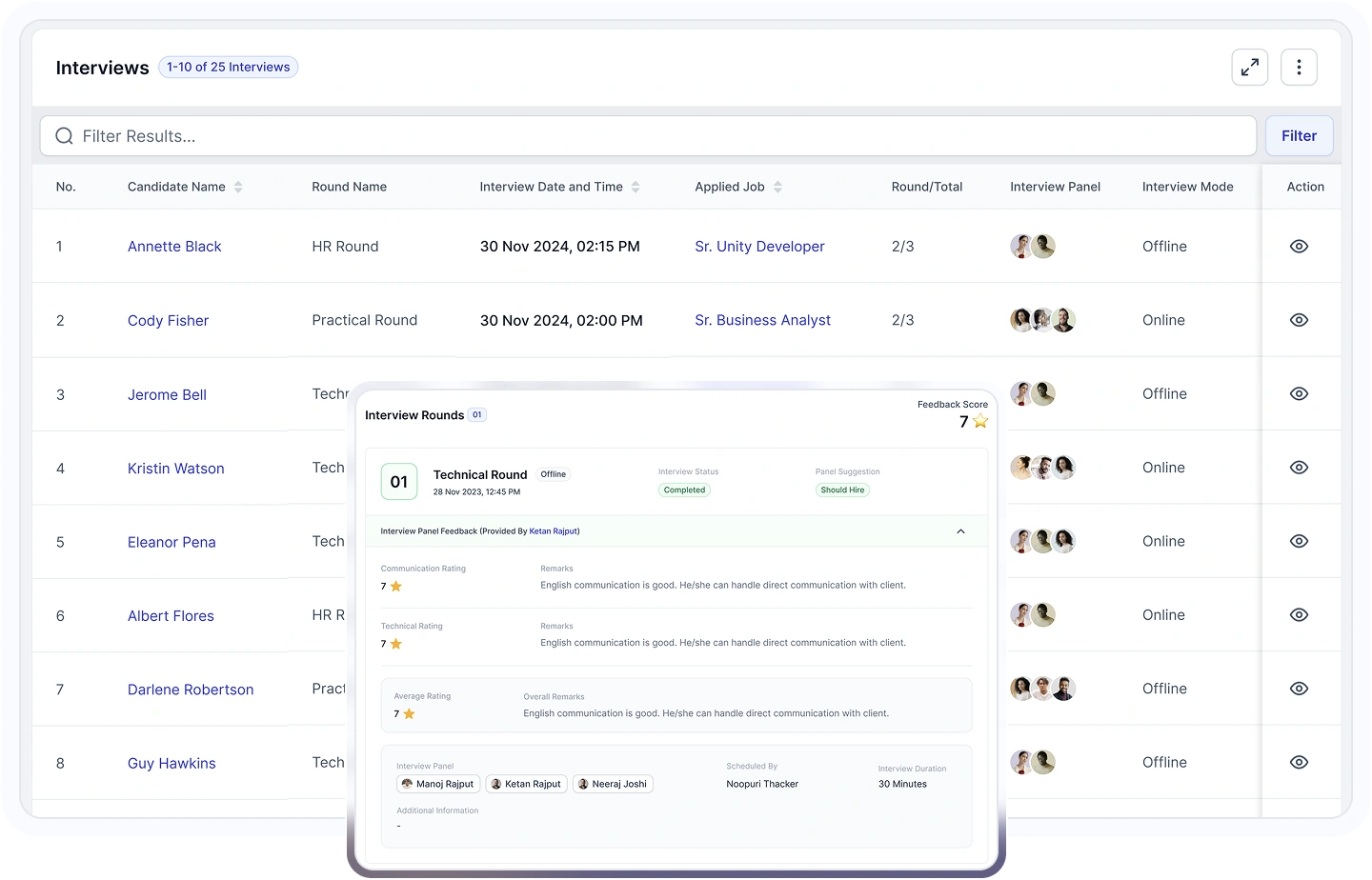Viewport: 1372px width, 880px height.
Task: Click inside the Filter Results search field
Action: tap(381, 135)
